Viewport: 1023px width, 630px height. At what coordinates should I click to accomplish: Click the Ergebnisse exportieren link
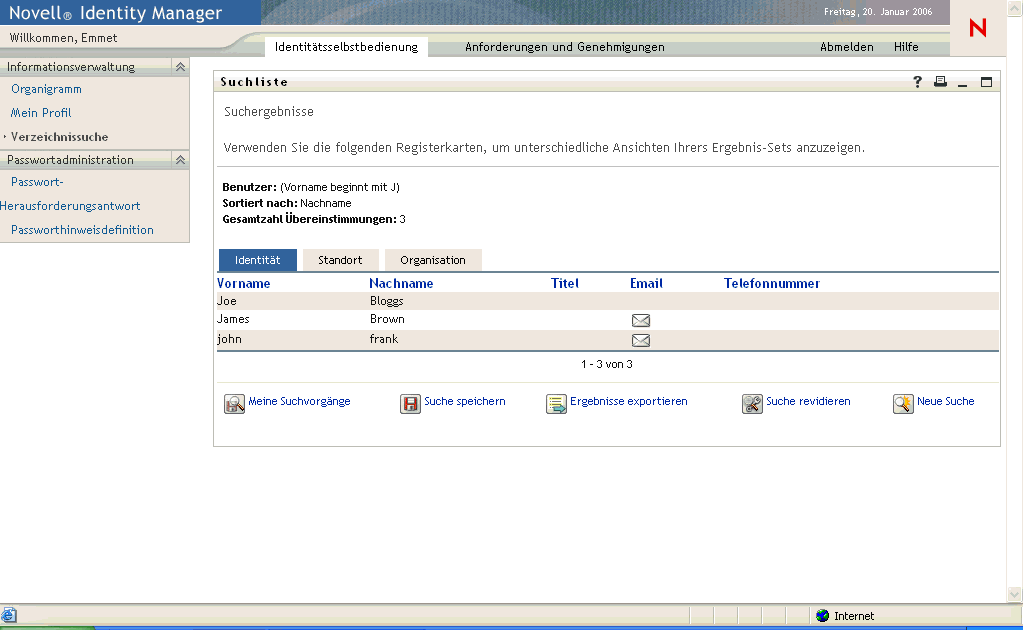[x=629, y=401]
